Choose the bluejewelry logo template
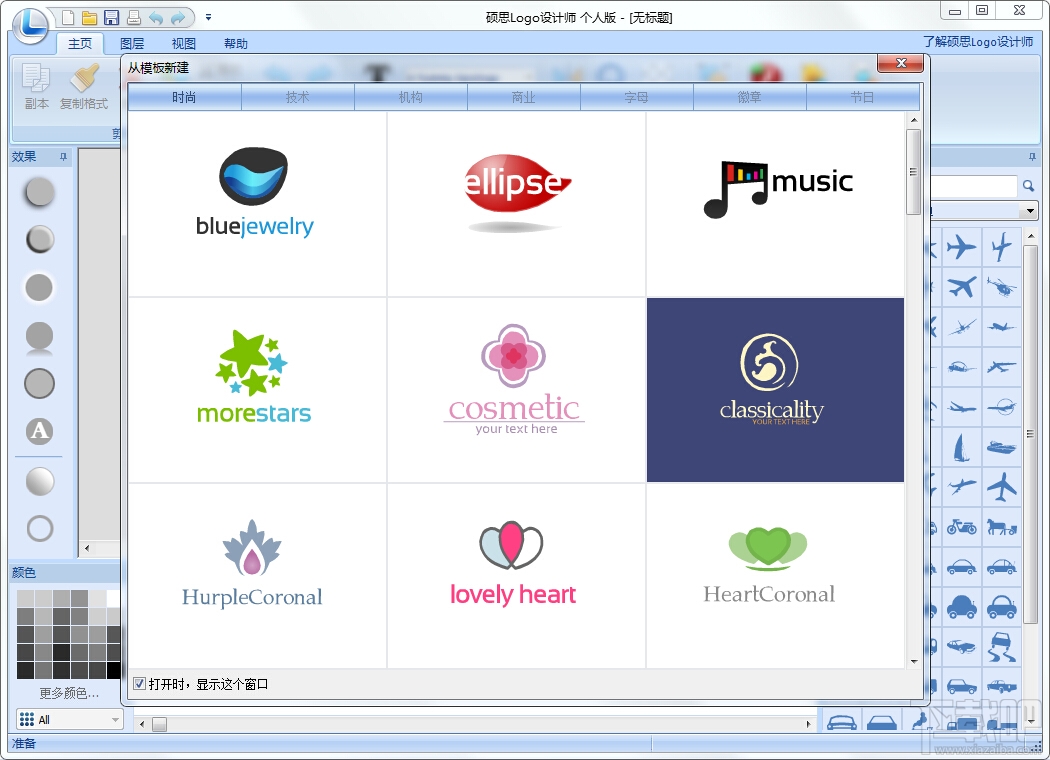 (x=257, y=204)
